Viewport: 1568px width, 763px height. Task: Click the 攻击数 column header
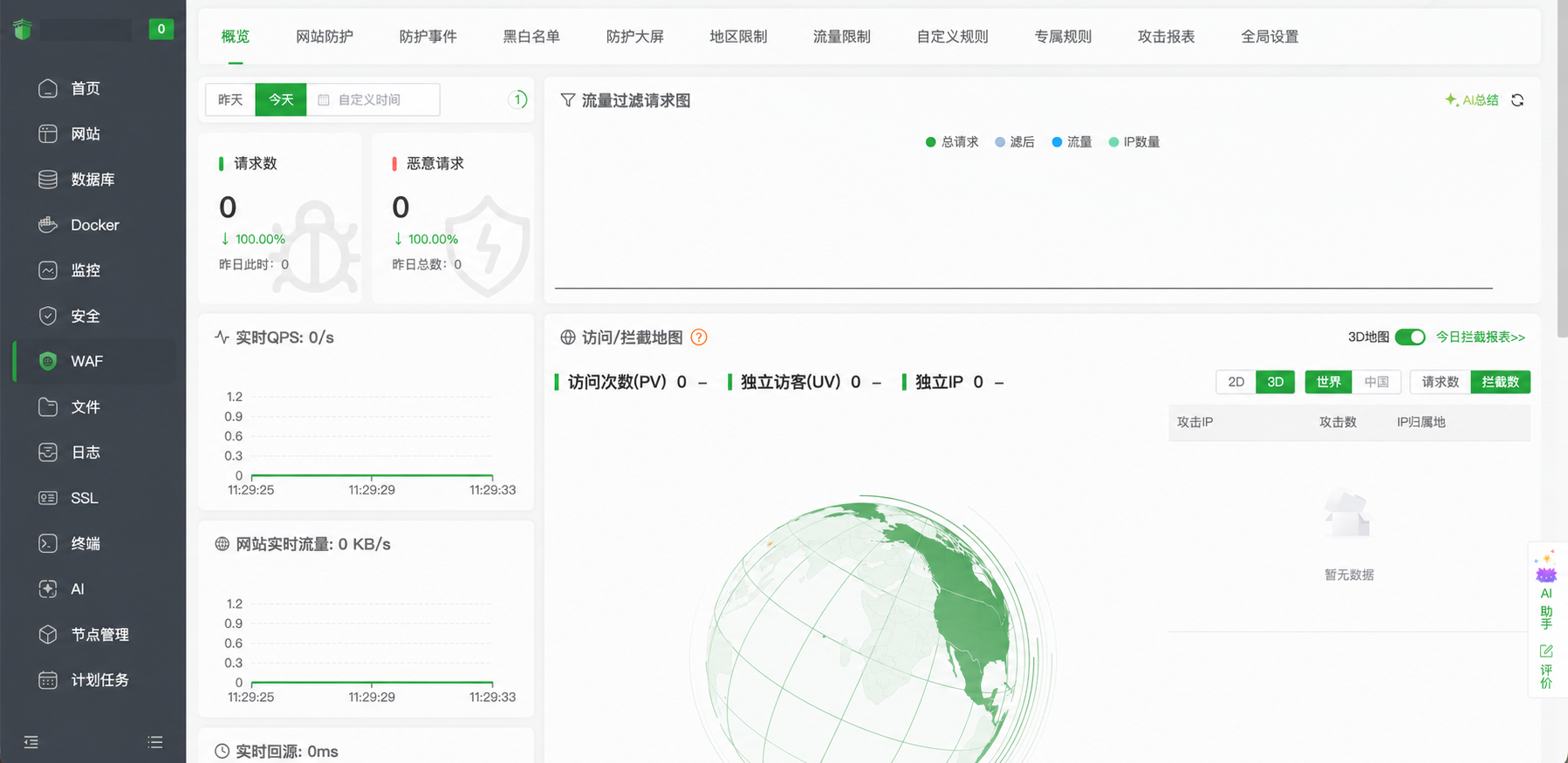(x=1338, y=422)
